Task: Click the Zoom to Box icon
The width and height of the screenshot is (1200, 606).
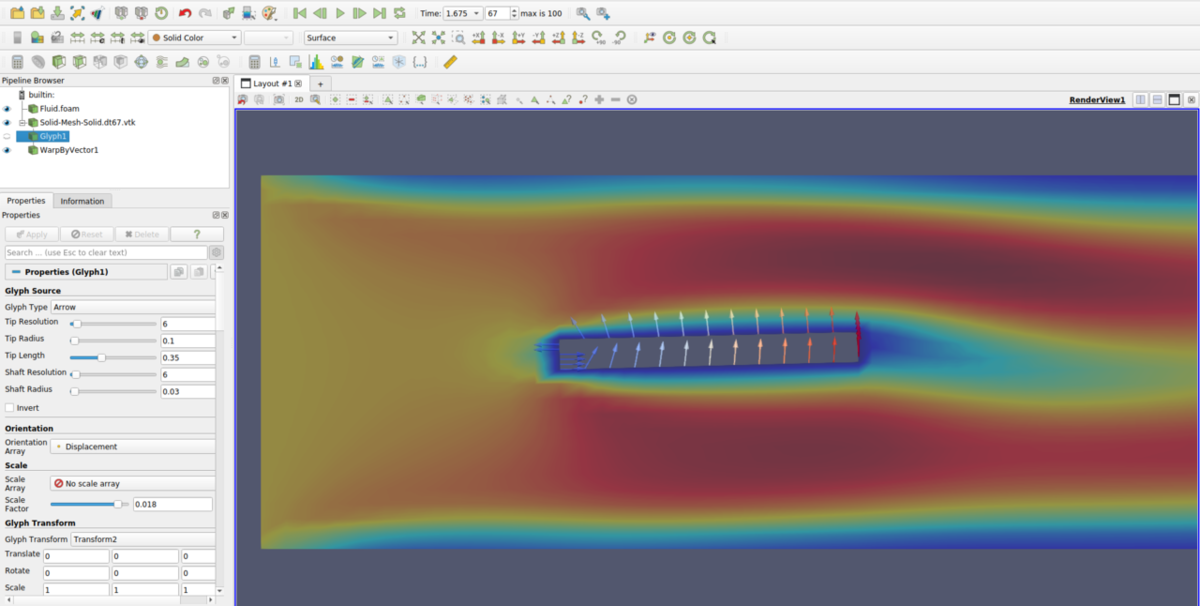Action: [x=459, y=38]
